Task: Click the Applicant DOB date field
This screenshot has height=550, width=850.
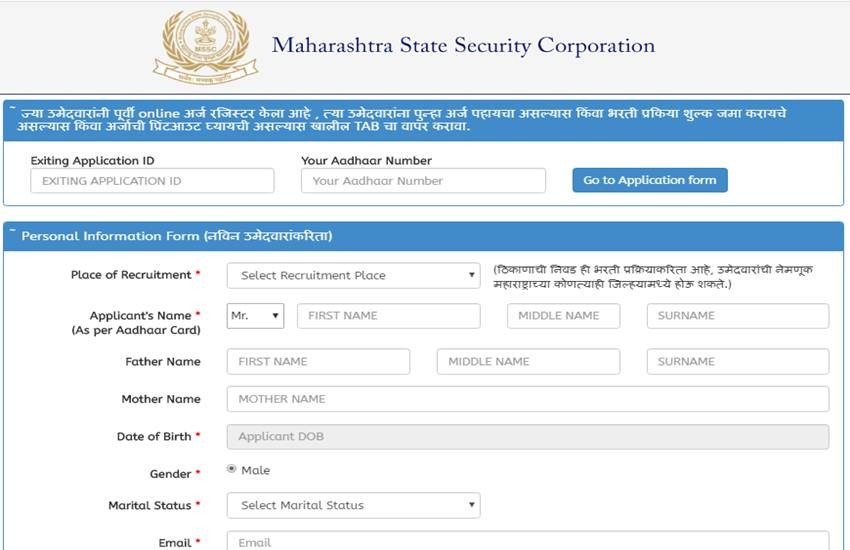Action: (x=528, y=437)
